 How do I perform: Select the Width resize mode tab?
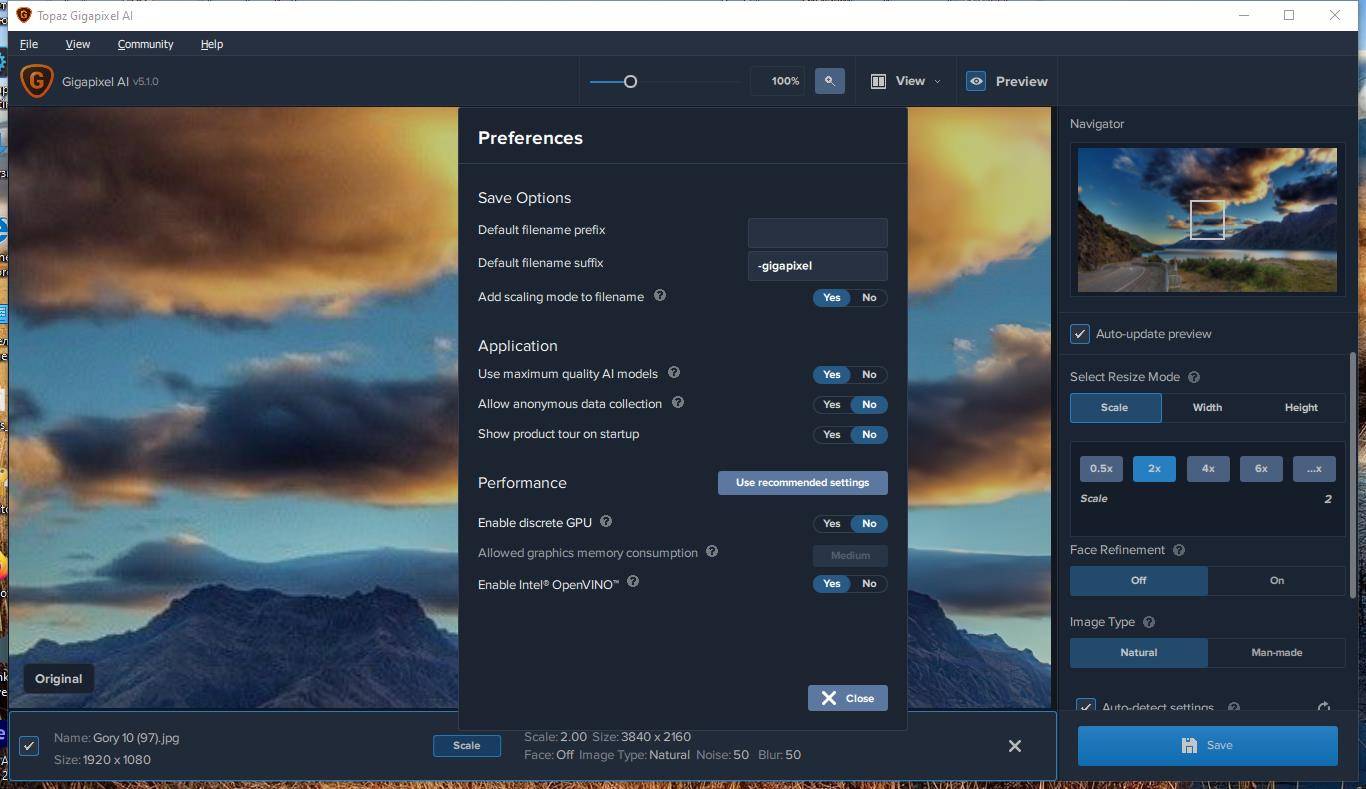click(1207, 407)
